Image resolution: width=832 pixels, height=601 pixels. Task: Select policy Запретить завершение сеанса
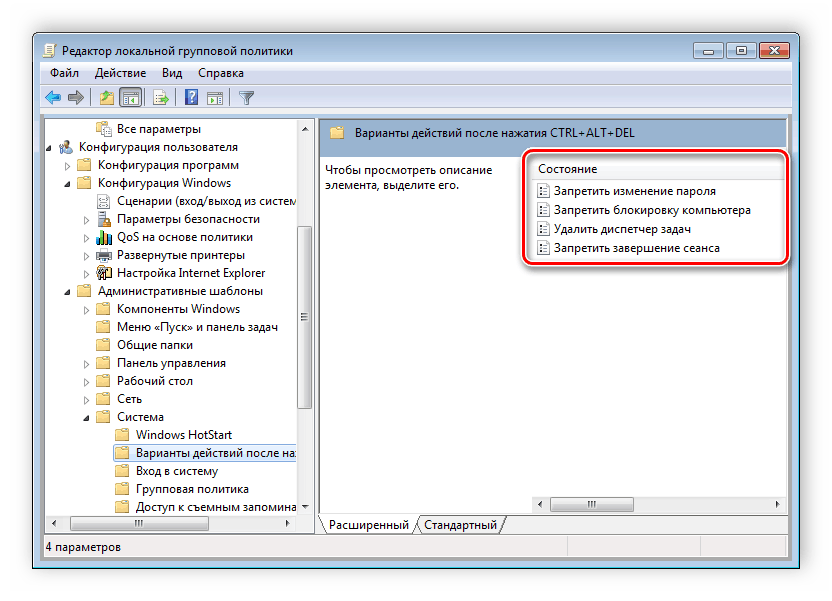tap(637, 248)
